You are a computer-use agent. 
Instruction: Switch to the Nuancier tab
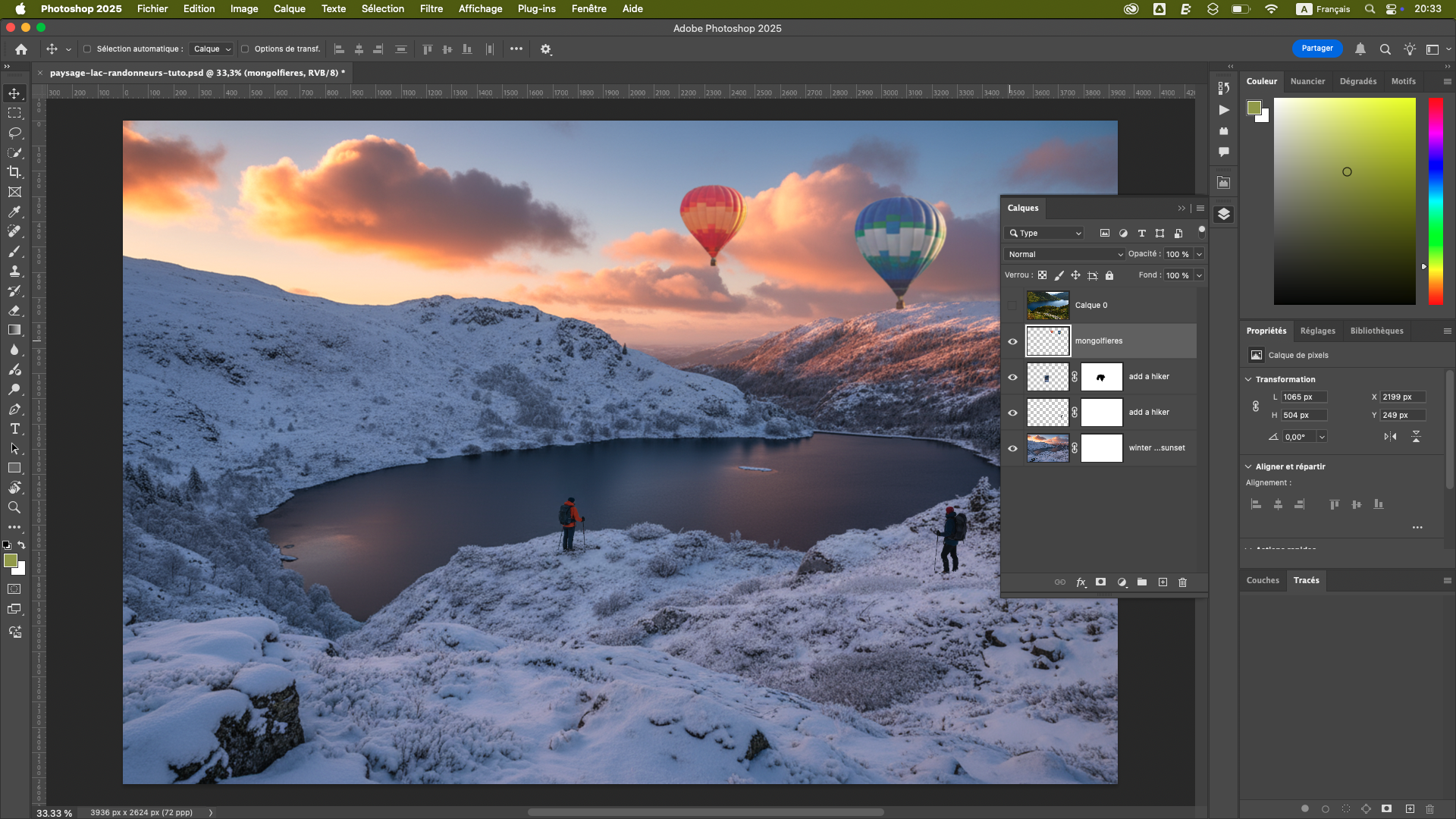pyautogui.click(x=1307, y=81)
